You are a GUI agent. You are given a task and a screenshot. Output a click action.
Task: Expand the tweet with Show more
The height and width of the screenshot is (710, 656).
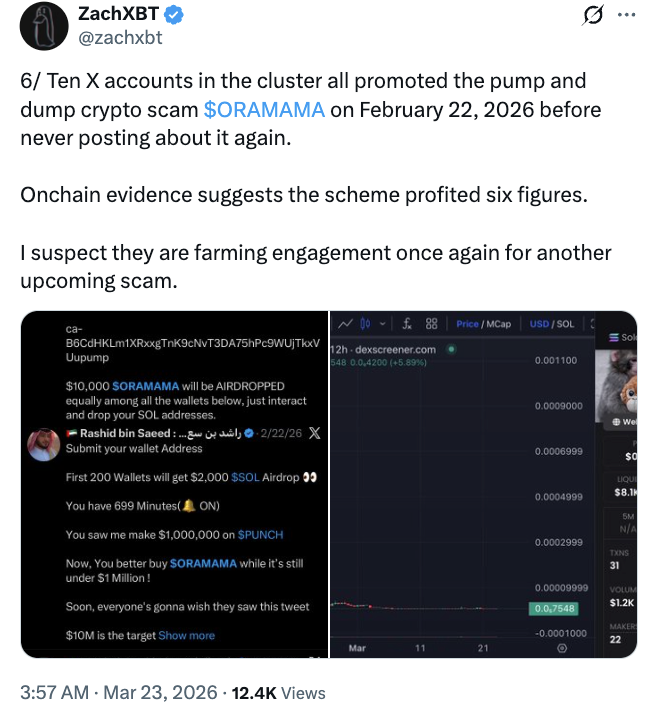point(186,635)
